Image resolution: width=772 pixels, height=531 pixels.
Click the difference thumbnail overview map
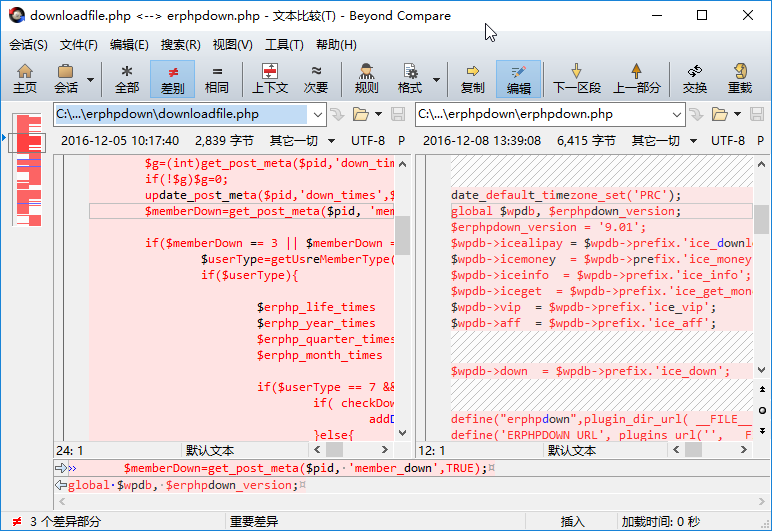(x=29, y=169)
